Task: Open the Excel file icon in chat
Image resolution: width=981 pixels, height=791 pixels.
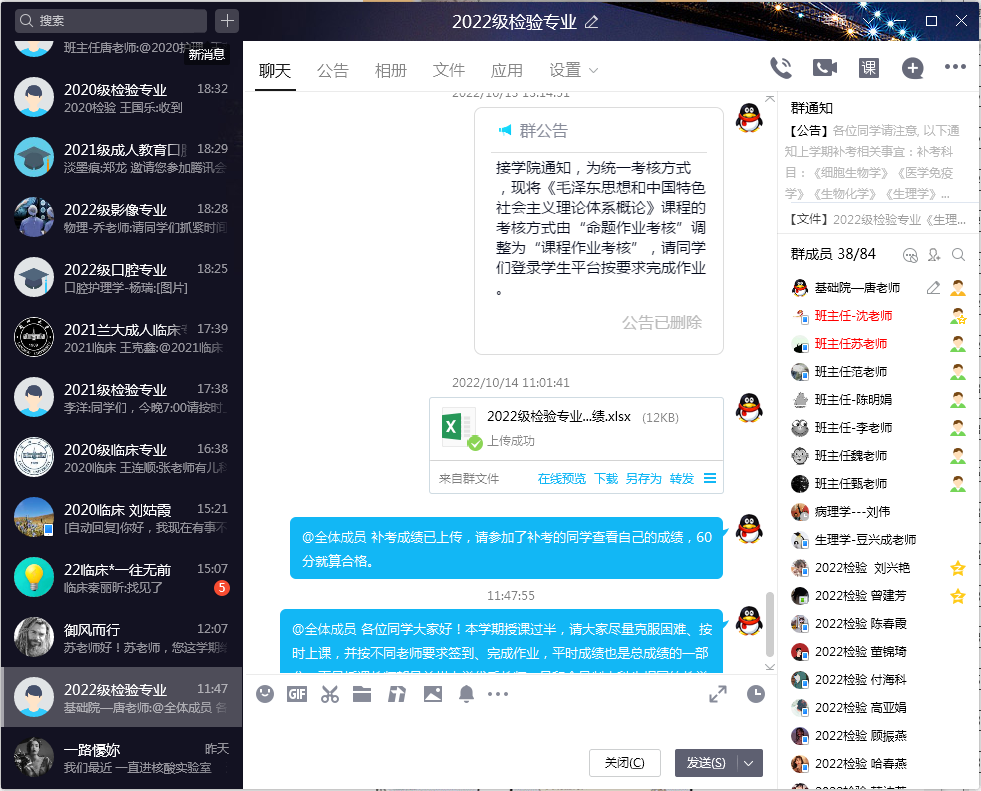Action: pyautogui.click(x=460, y=429)
